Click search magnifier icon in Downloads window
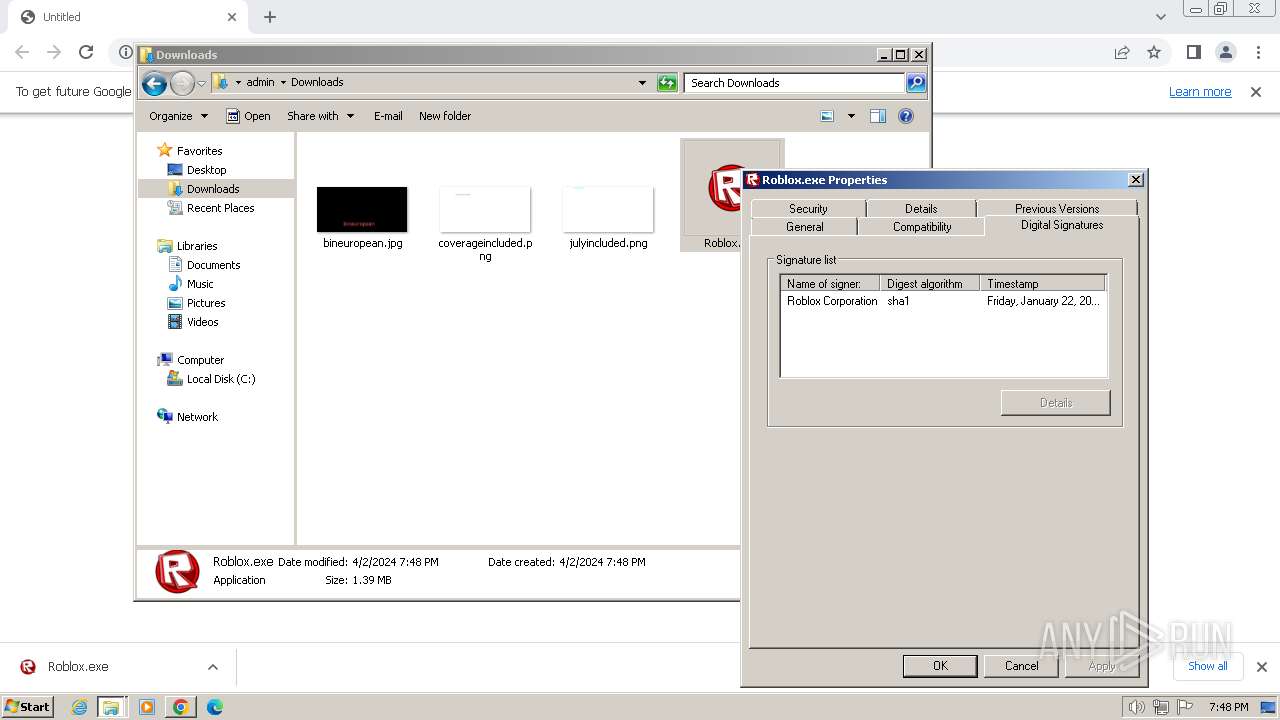 click(916, 83)
